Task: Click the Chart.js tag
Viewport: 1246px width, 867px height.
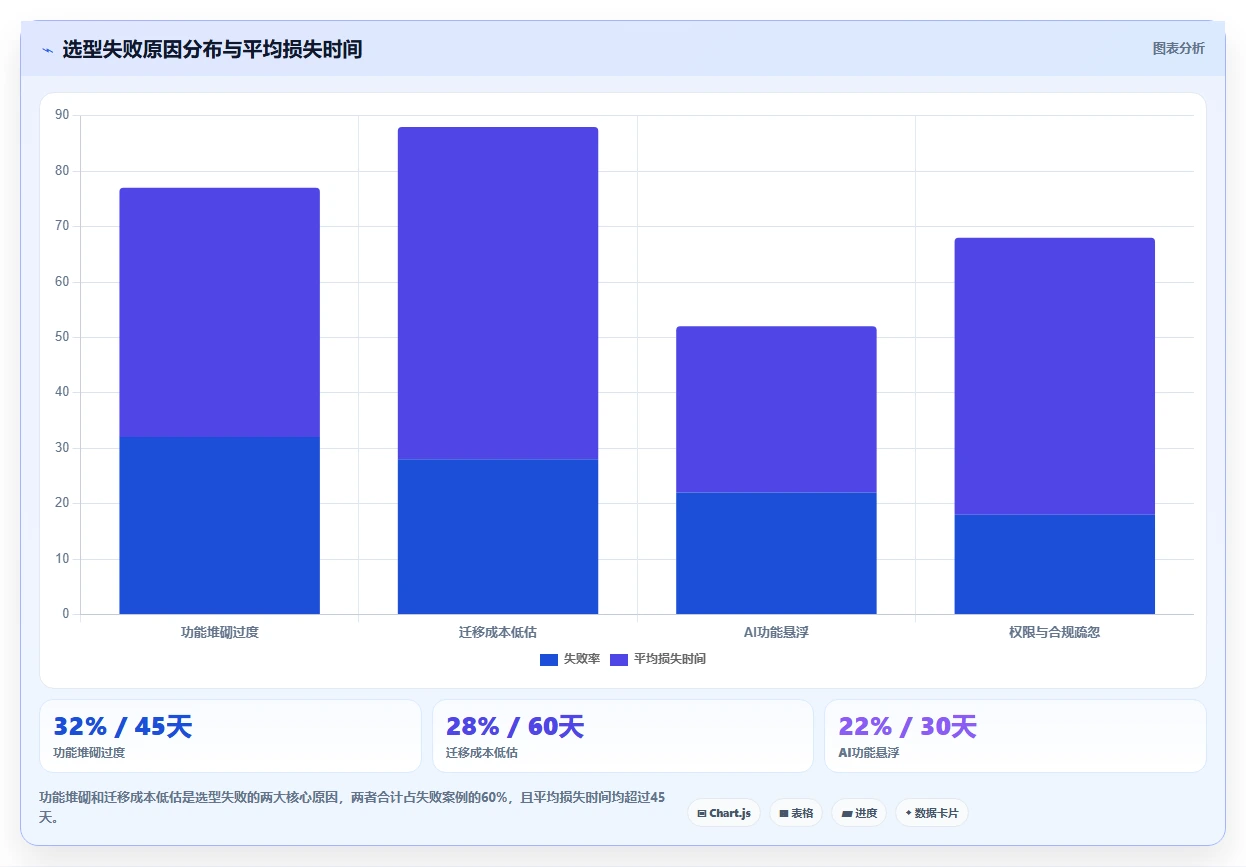Action: coord(724,813)
